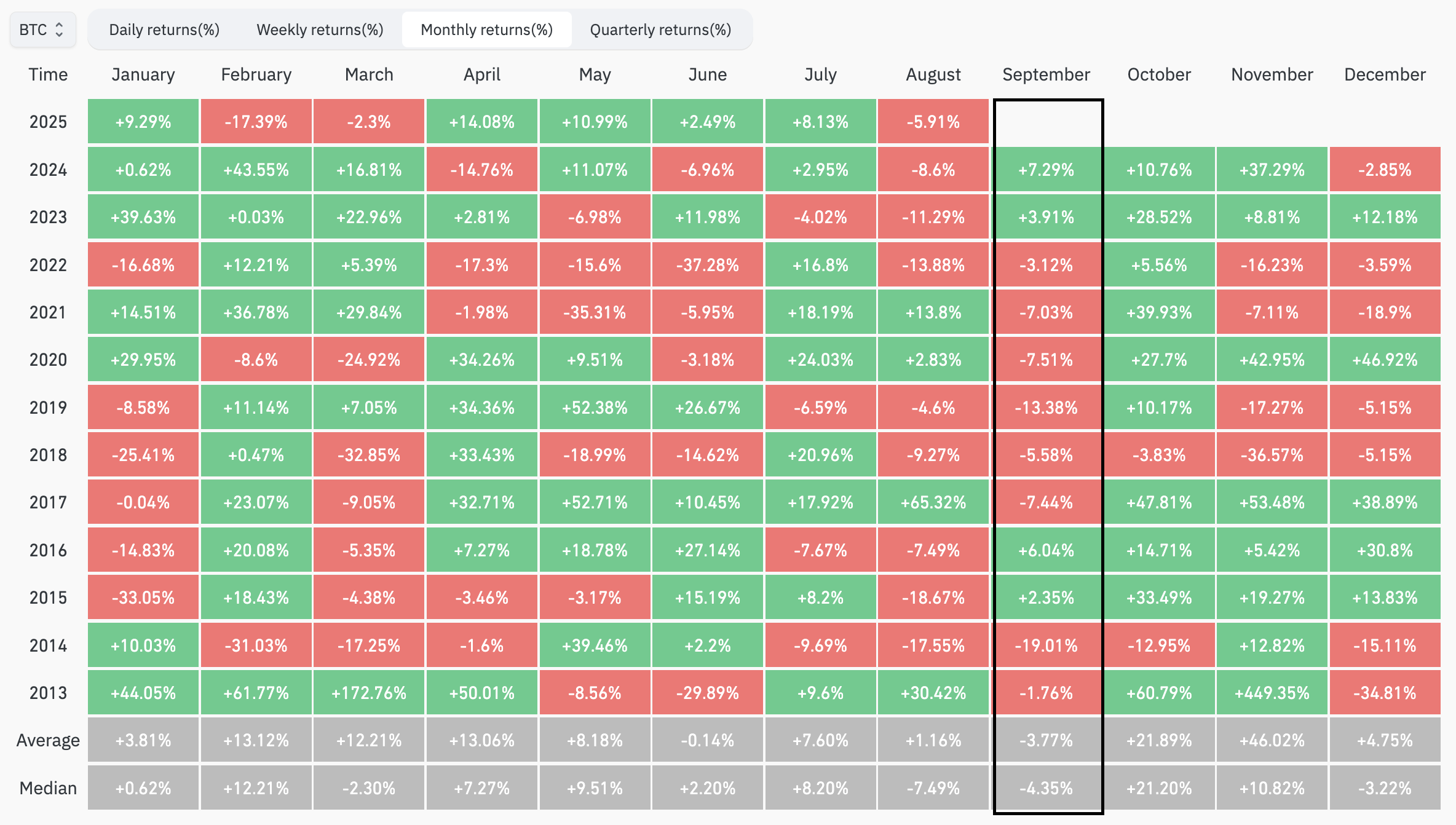The height and width of the screenshot is (825, 1456).
Task: Open the Quarterly returns(%) tab
Action: pyautogui.click(x=660, y=30)
